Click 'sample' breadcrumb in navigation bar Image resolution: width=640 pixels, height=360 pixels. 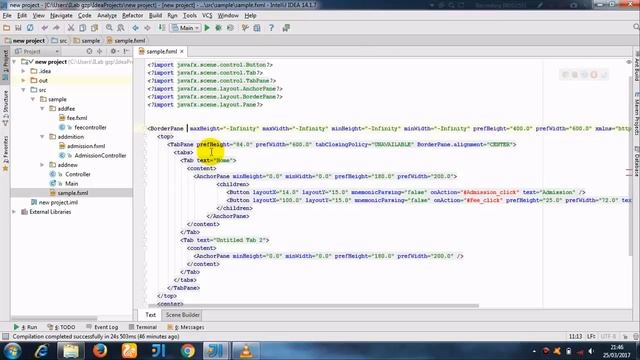pos(87,40)
